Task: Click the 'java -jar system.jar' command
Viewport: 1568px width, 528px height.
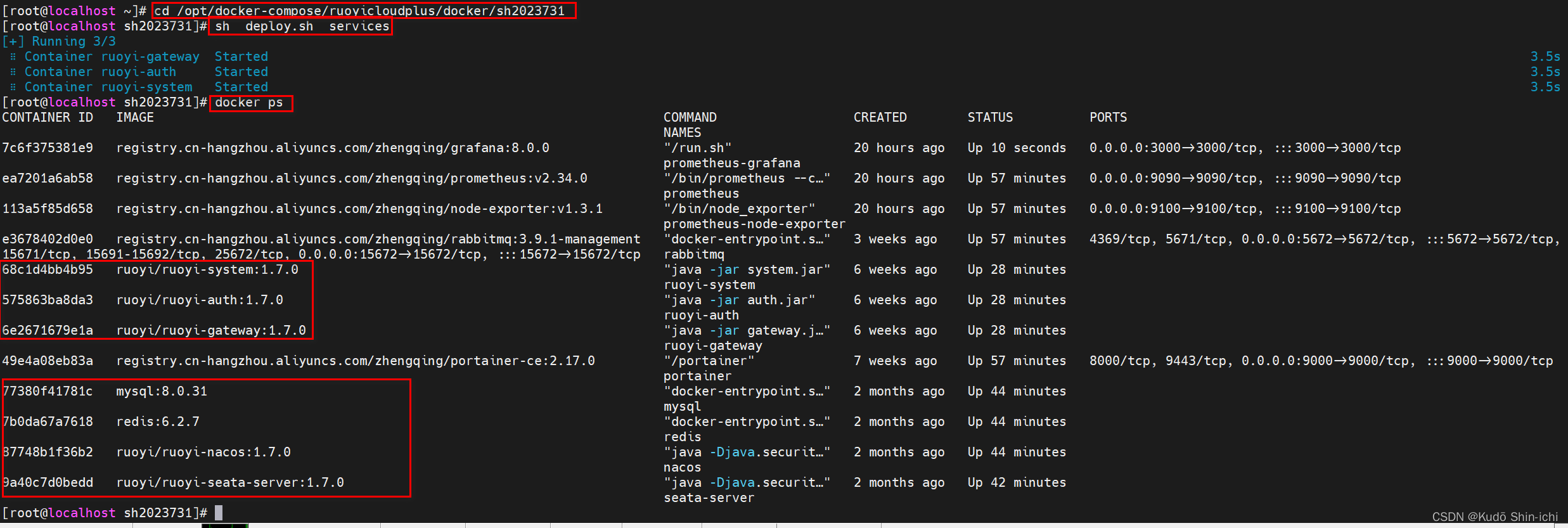Action: (747, 269)
